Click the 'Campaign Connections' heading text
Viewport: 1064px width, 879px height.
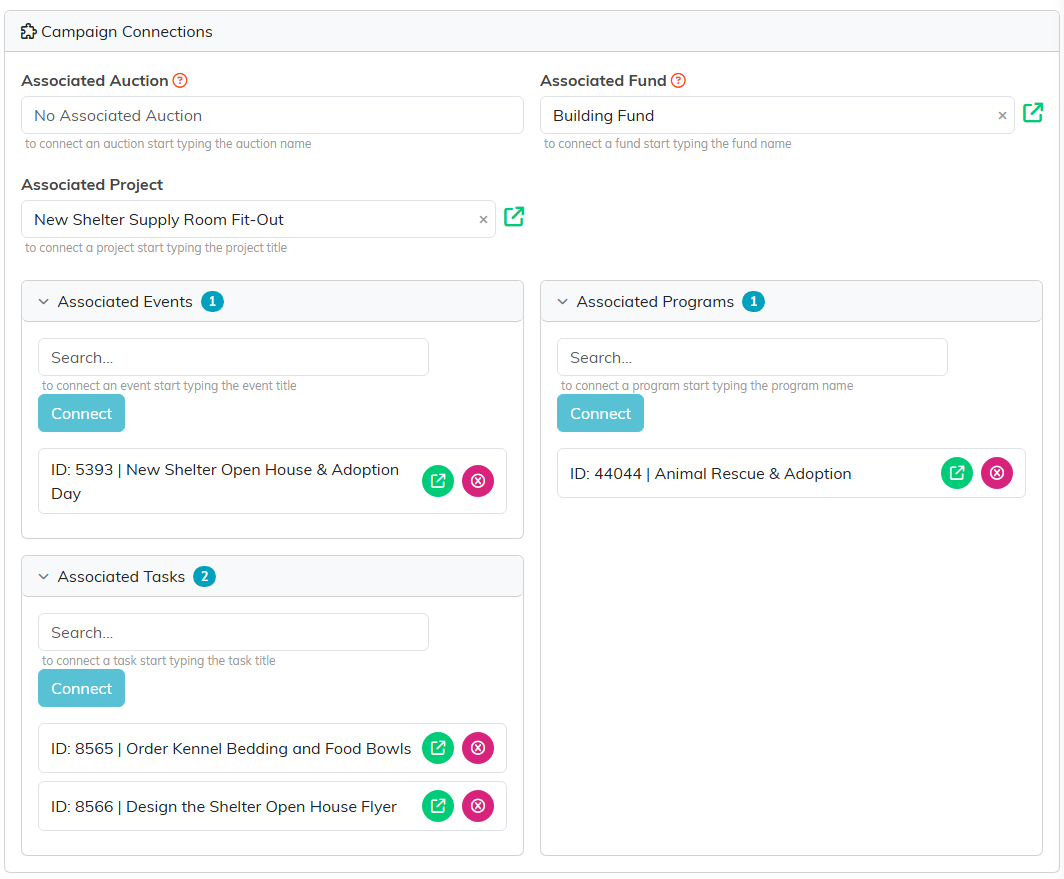click(x=127, y=32)
